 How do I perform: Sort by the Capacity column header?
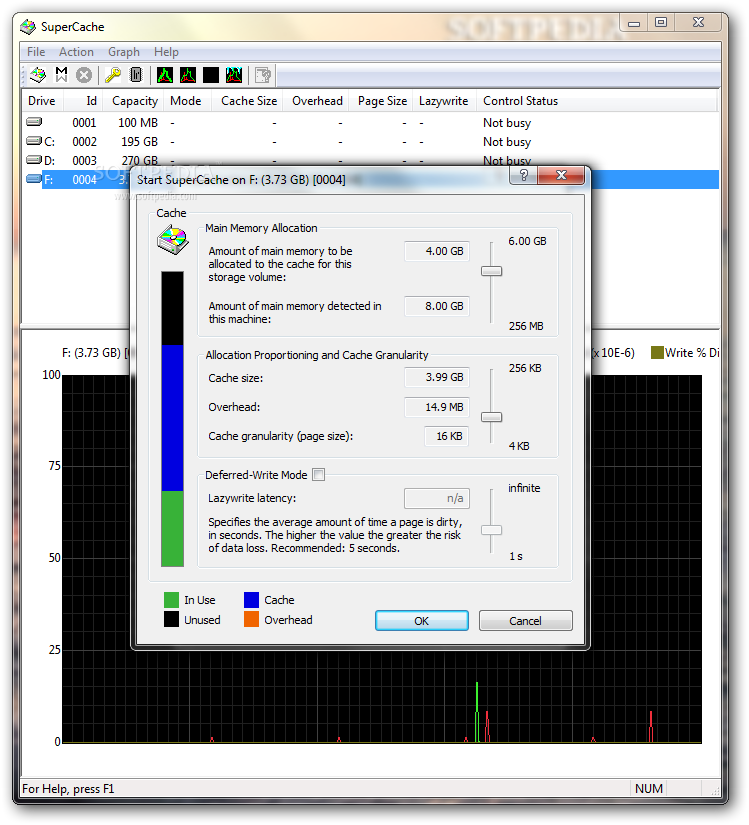(133, 101)
